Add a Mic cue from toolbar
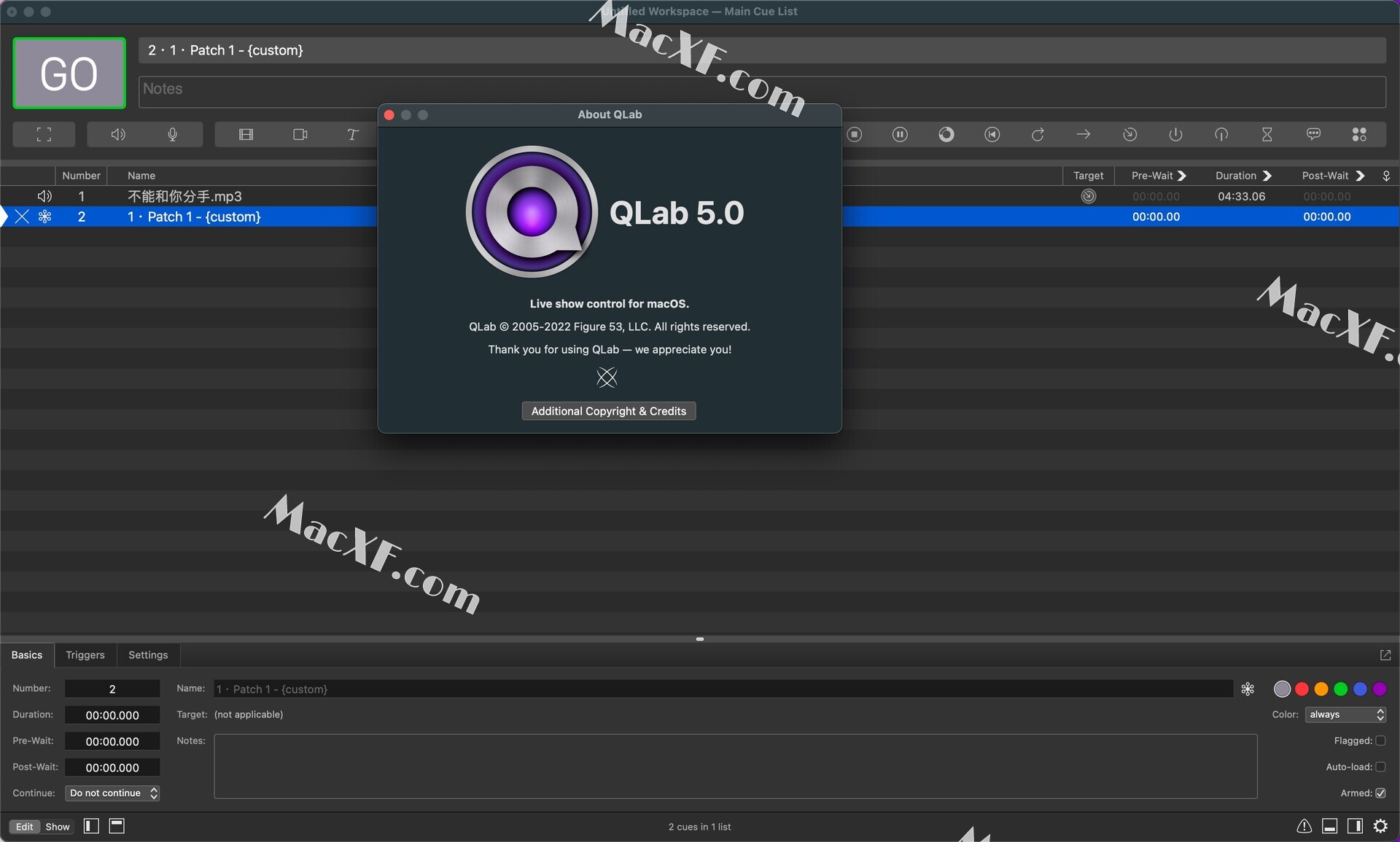The image size is (1400, 842). click(x=172, y=134)
